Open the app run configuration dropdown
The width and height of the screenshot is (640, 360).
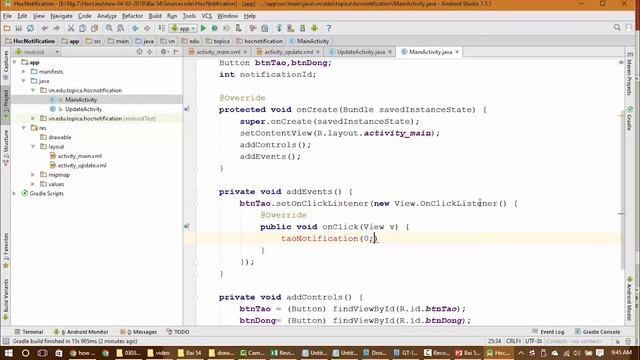click(x=184, y=28)
